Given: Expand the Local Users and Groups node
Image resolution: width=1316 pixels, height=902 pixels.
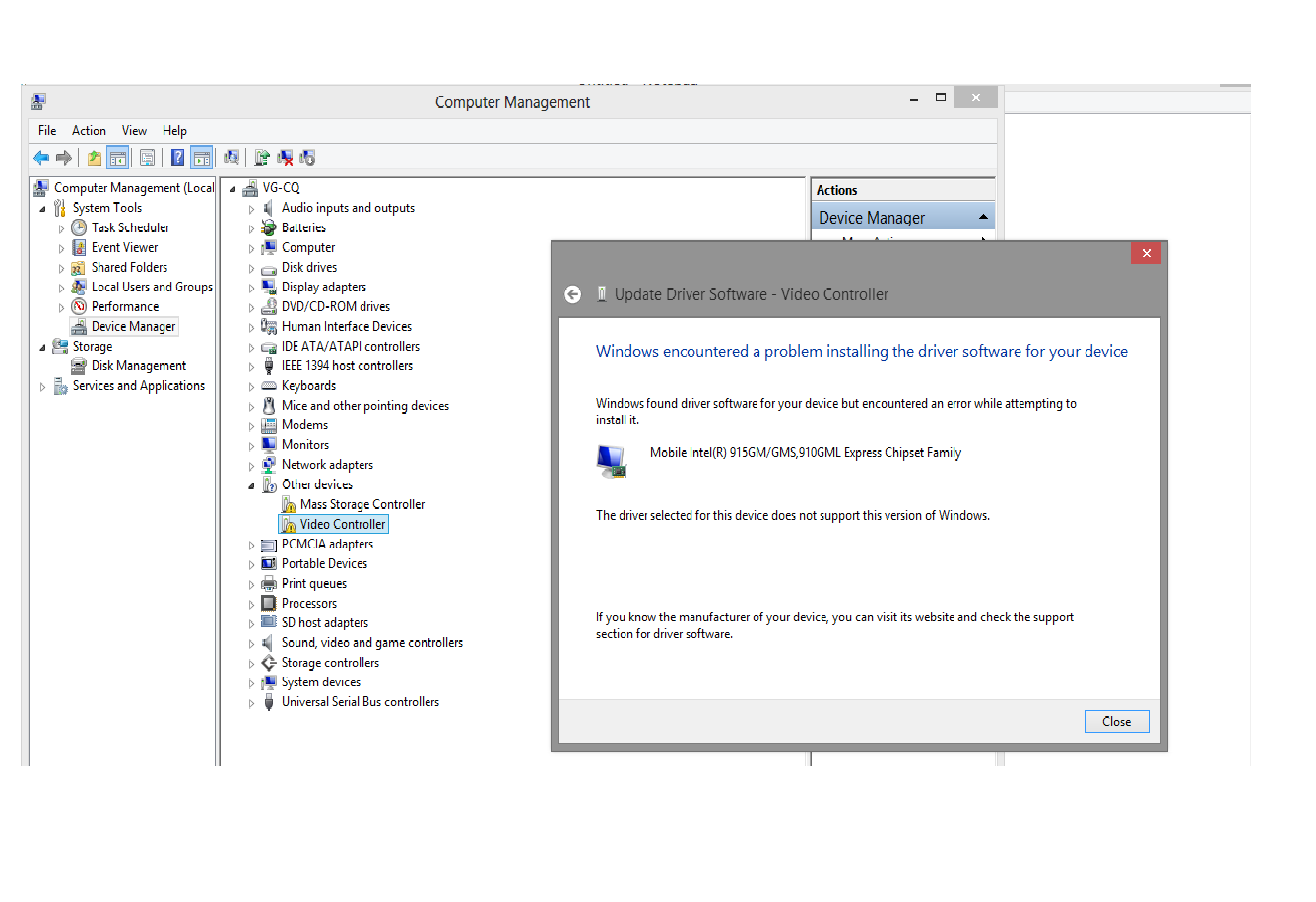Looking at the screenshot, I should (61, 289).
